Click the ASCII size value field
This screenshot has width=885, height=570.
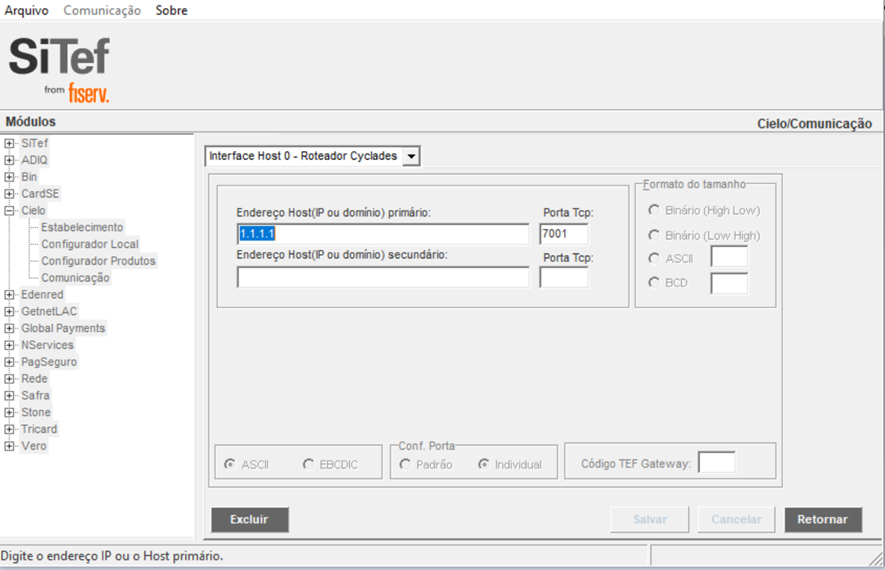(x=729, y=257)
